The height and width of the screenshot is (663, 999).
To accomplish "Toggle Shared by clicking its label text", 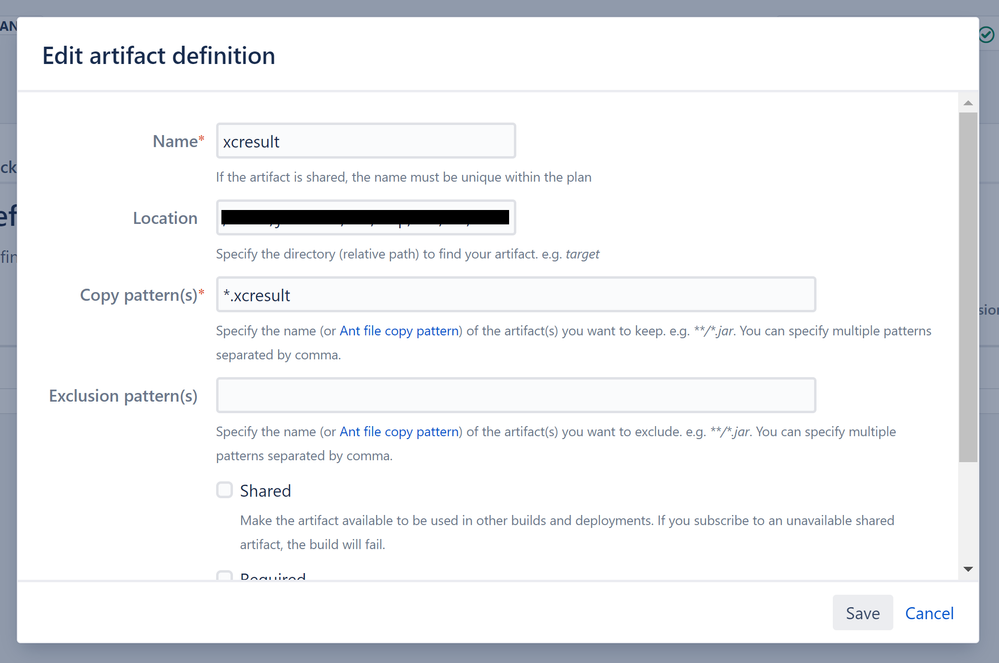I will click(265, 490).
